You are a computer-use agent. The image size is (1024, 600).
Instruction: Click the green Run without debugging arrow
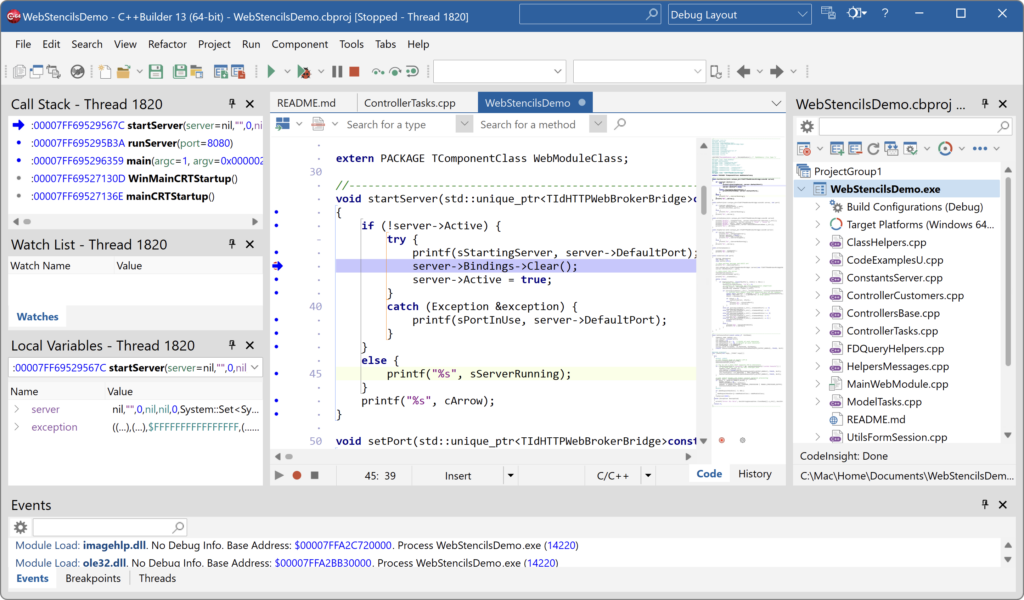point(271,71)
